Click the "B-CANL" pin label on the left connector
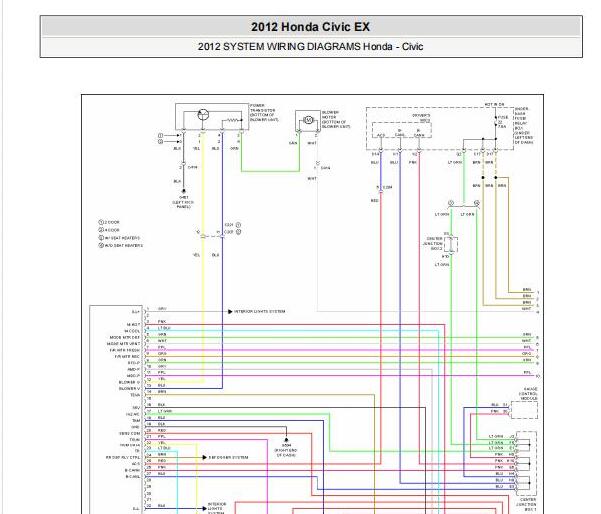 click(x=133, y=477)
